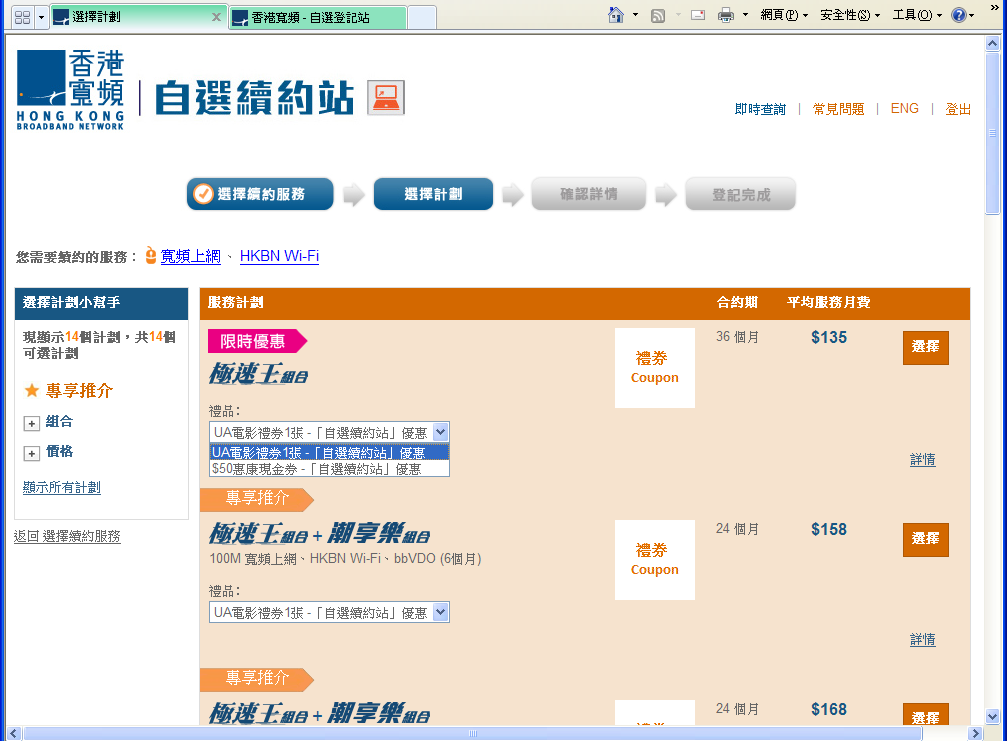The height and width of the screenshot is (741, 1007).
Task: Click the RSS feeds icon
Action: tap(658, 15)
